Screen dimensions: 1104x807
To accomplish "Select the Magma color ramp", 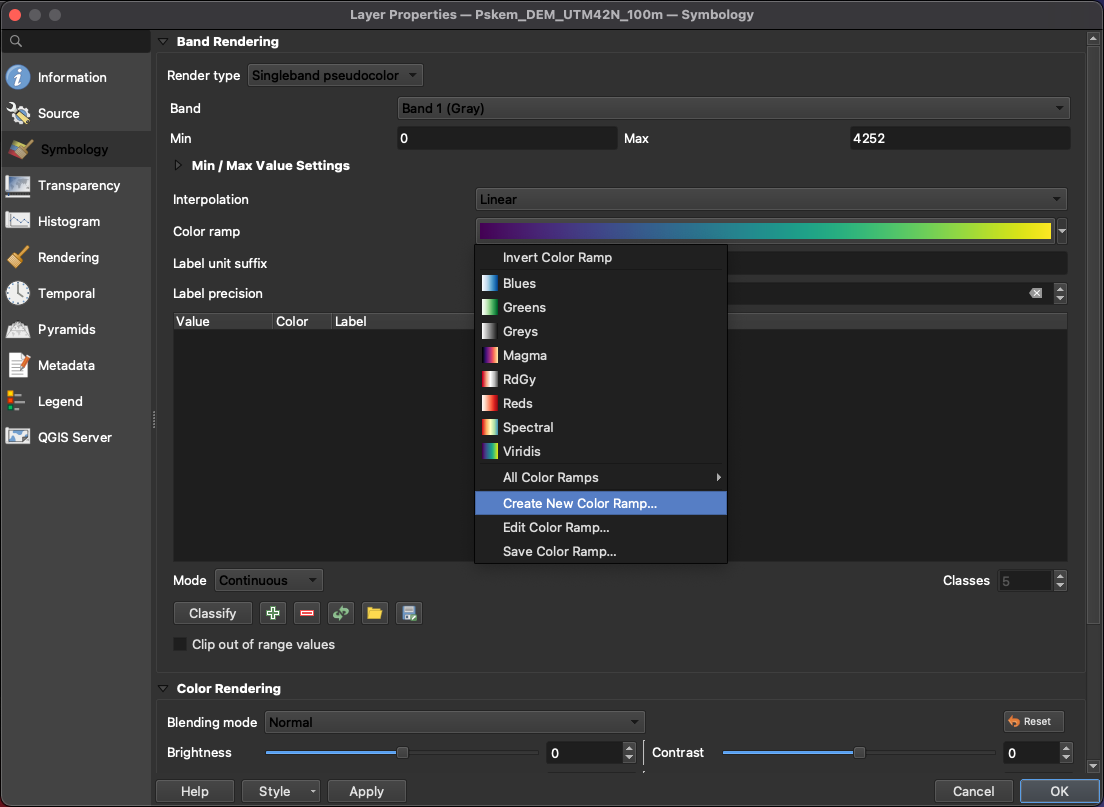I will coord(524,355).
